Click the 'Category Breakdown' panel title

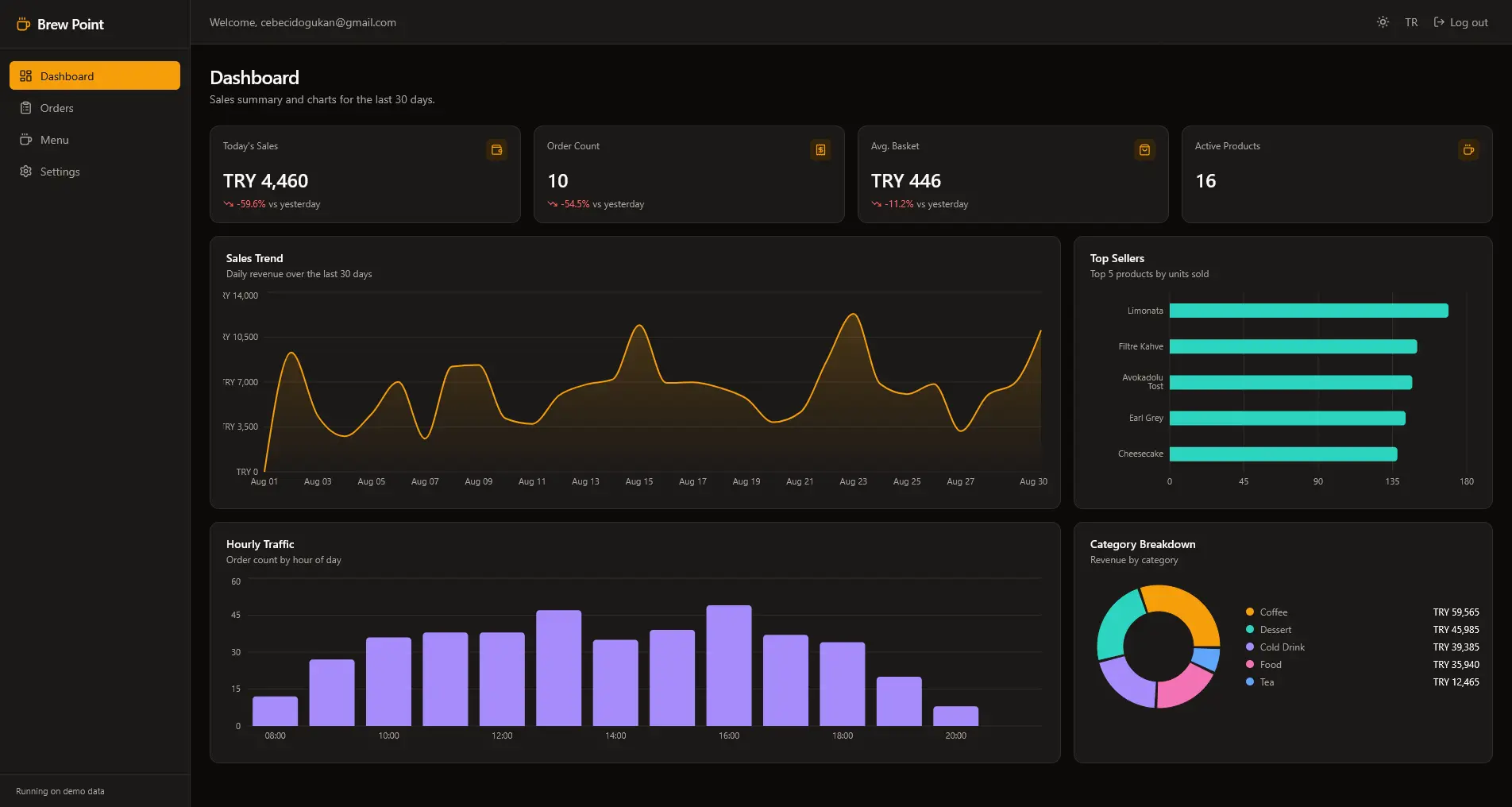[x=1143, y=544]
